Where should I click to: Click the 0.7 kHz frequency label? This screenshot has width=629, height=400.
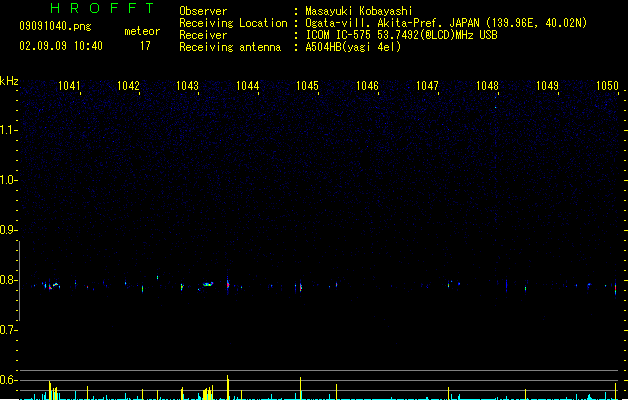[x=7, y=330]
